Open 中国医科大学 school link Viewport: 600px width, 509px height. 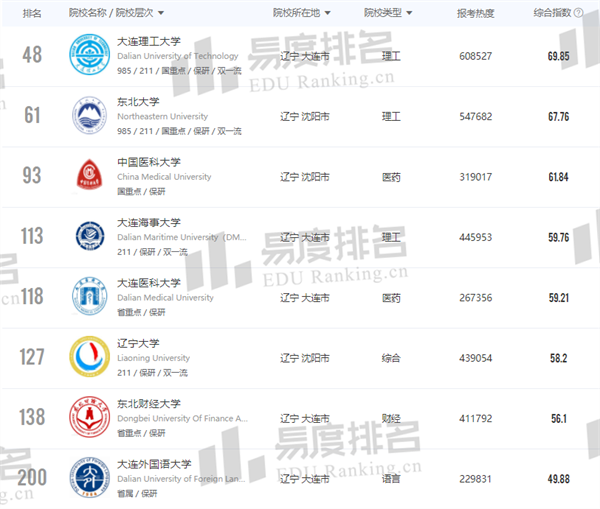[149, 162]
